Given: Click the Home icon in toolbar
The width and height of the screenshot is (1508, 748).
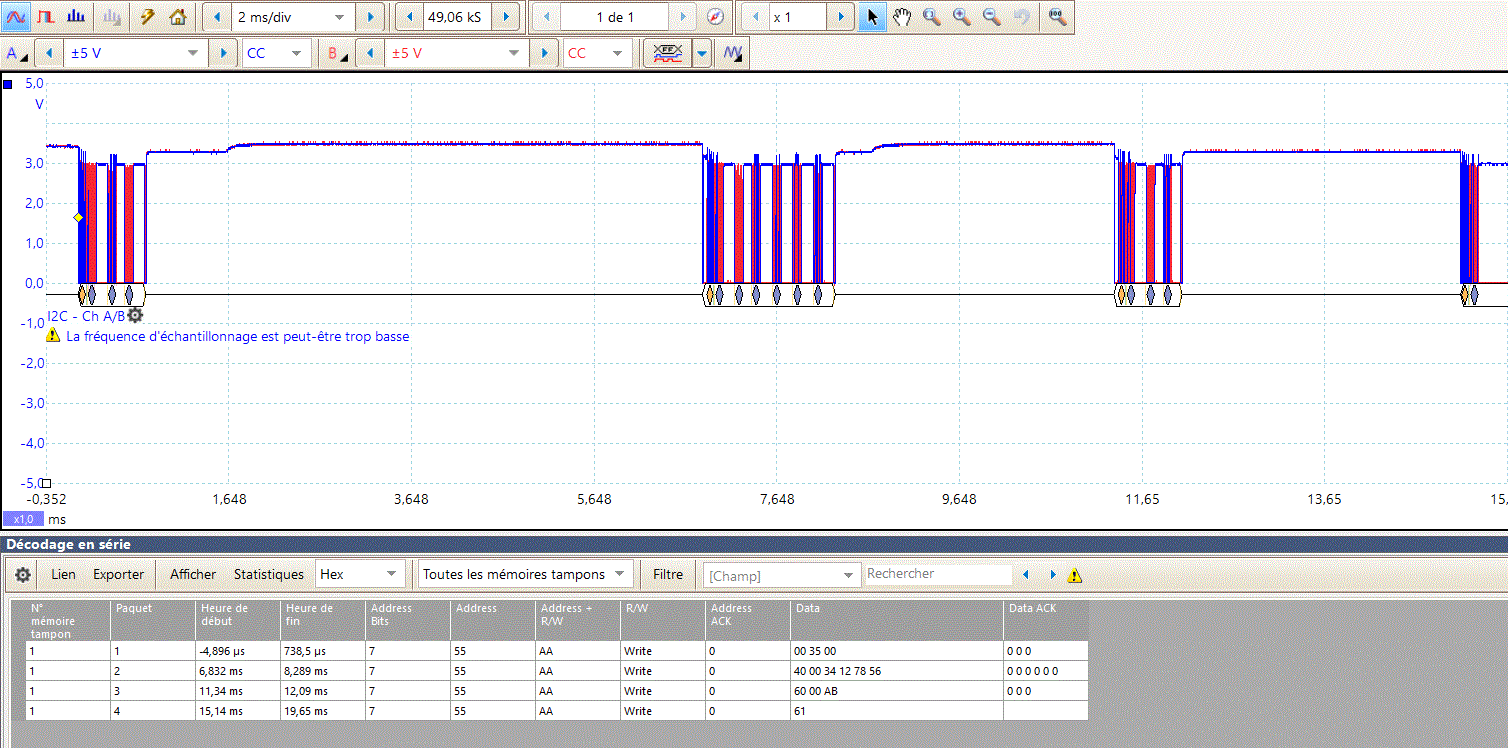Looking at the screenshot, I should click(x=177, y=17).
